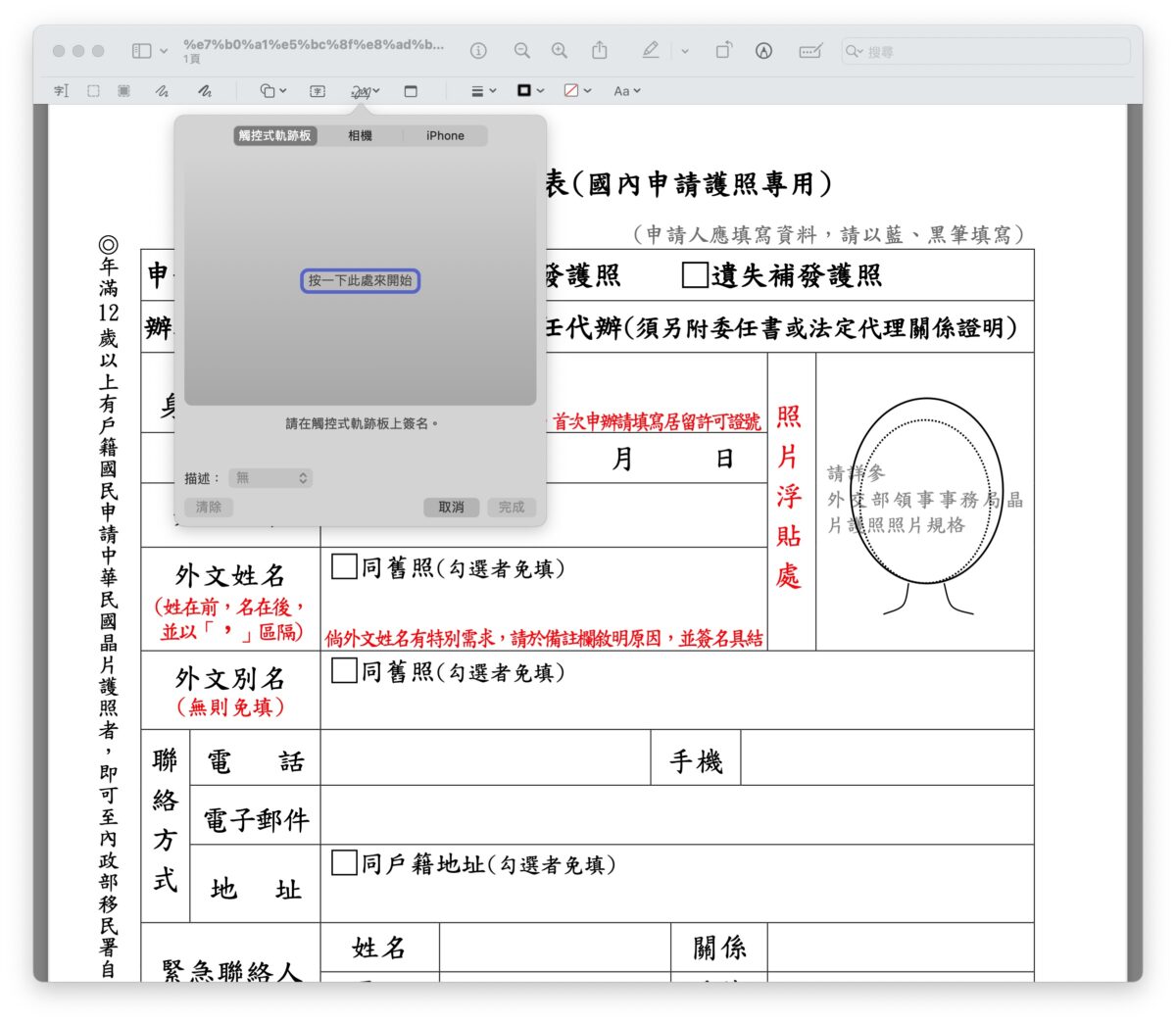Open the Share button
1176x1023 pixels.
point(600,50)
